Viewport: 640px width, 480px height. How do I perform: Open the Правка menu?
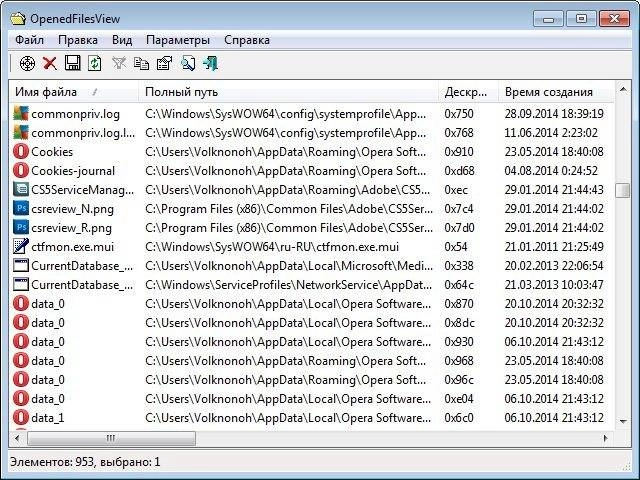pyautogui.click(x=78, y=40)
